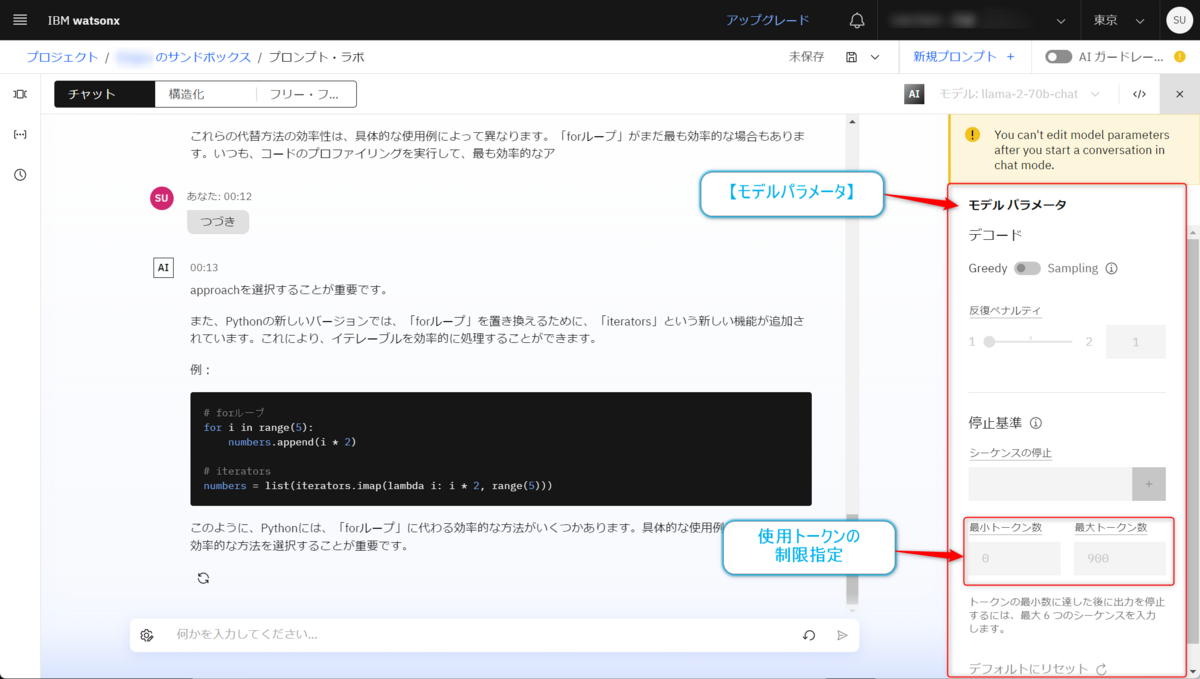Click the アップグレード link

767,20
